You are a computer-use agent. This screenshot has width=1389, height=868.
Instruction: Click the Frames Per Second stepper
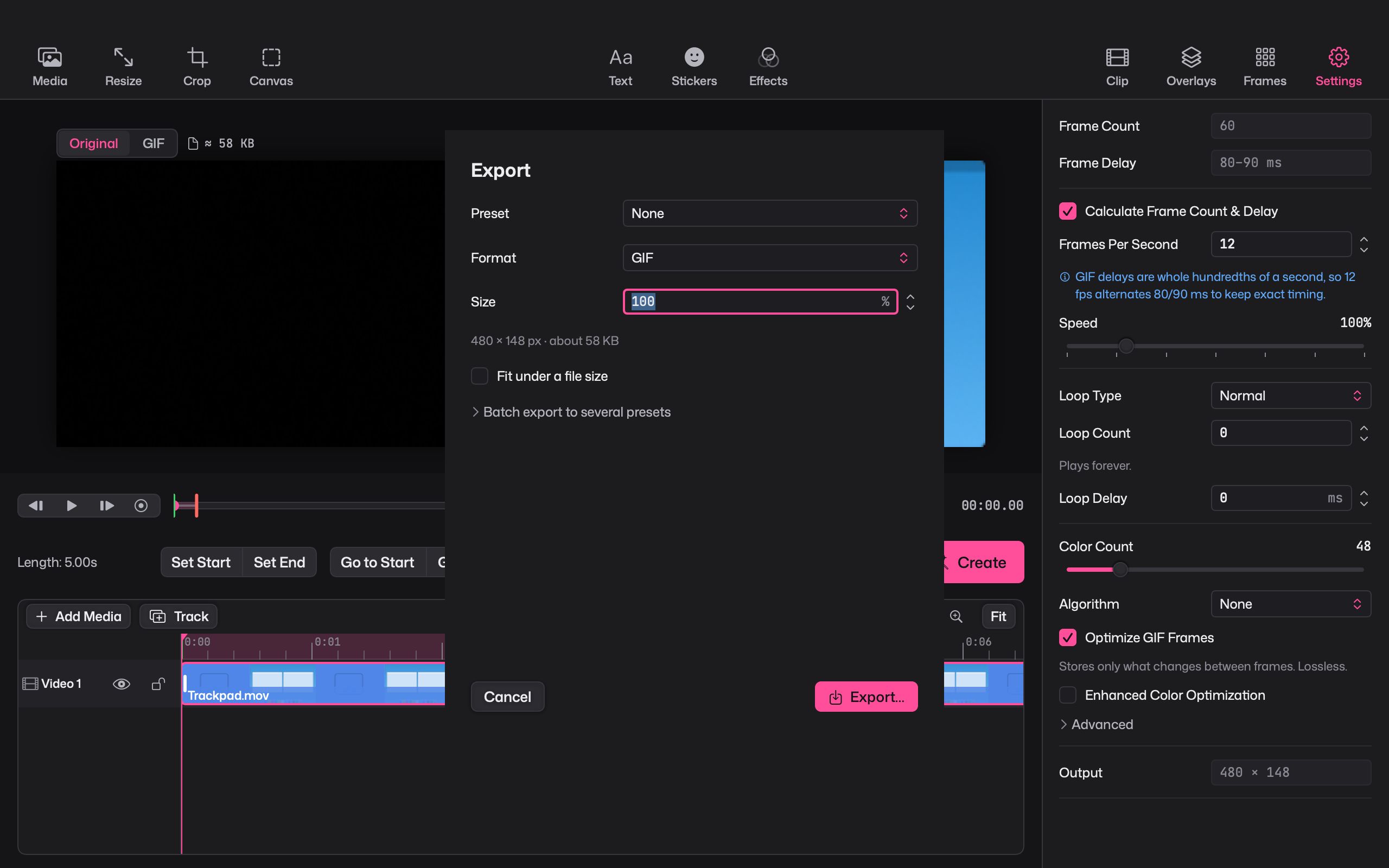[1363, 244]
